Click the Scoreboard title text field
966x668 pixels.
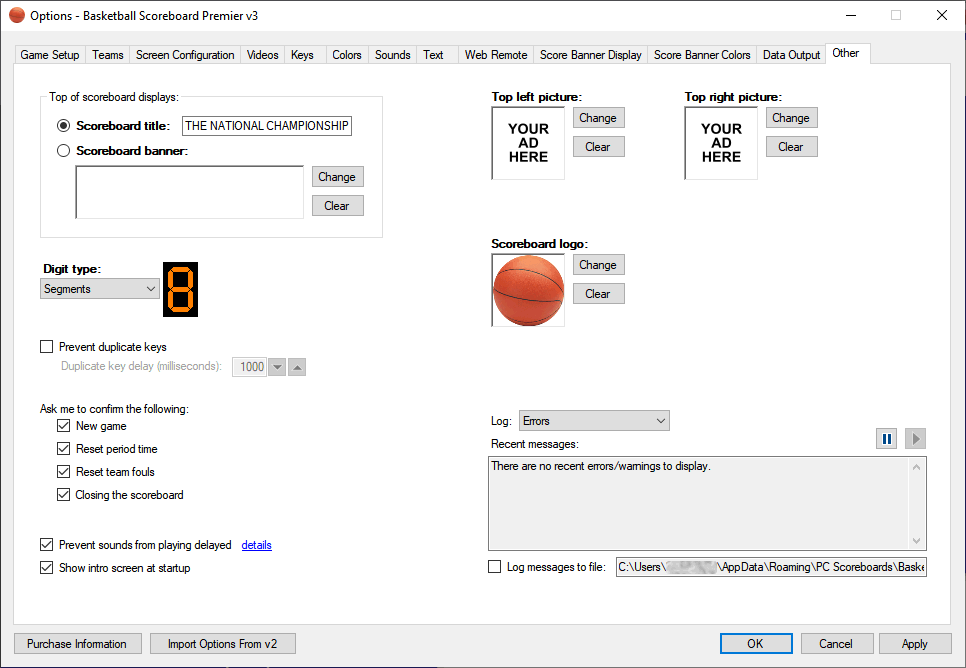tap(267, 126)
